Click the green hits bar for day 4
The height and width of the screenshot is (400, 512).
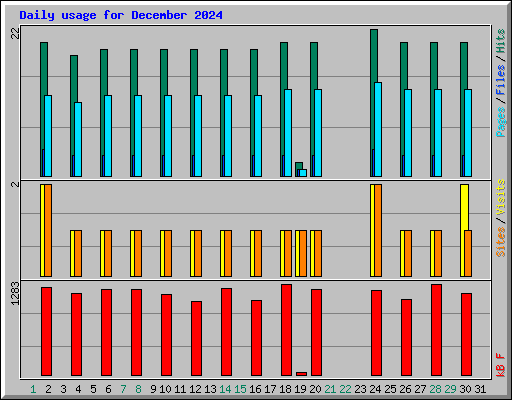(74, 78)
